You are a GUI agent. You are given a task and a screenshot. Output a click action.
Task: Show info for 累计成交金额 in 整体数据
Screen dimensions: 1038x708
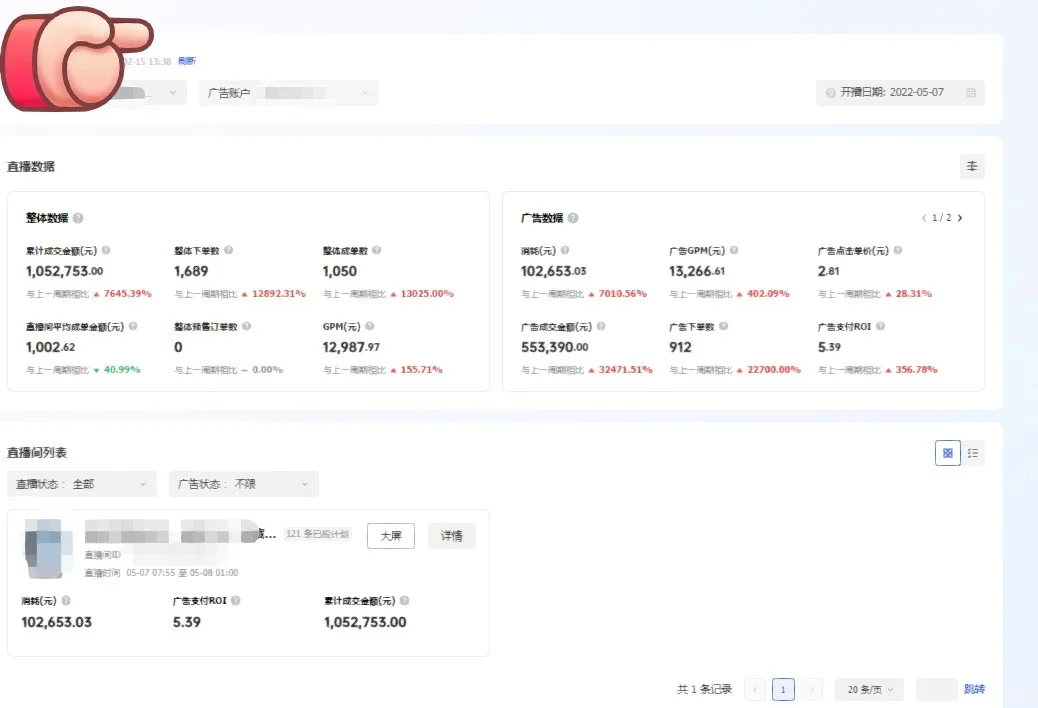point(106,251)
